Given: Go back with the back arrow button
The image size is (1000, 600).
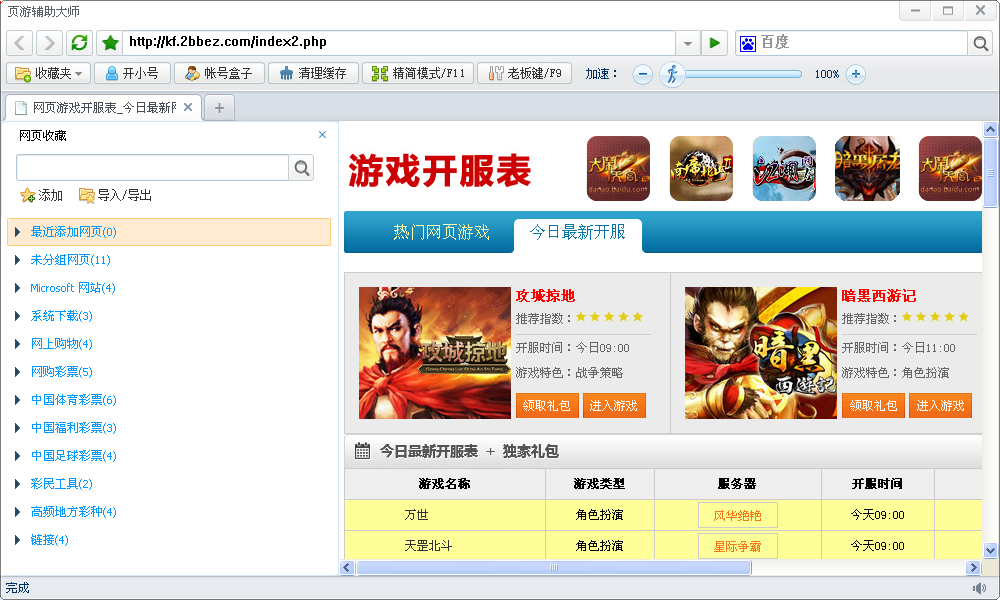Looking at the screenshot, I should pos(20,43).
